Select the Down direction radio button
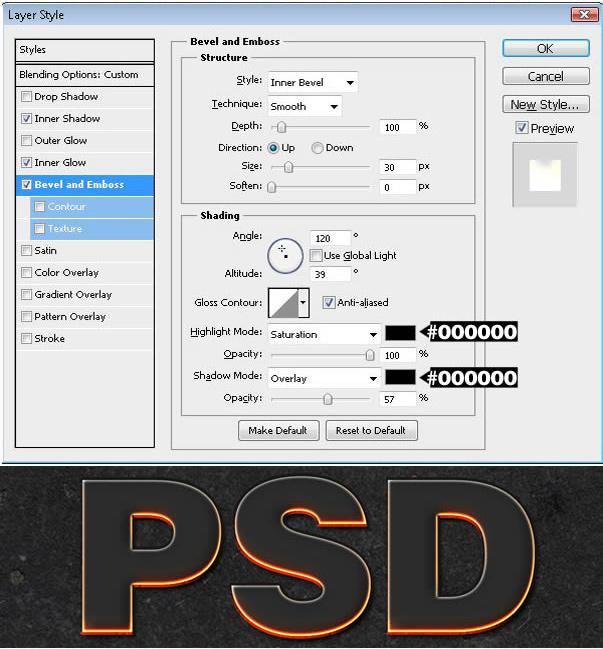603x649 pixels. [317, 148]
